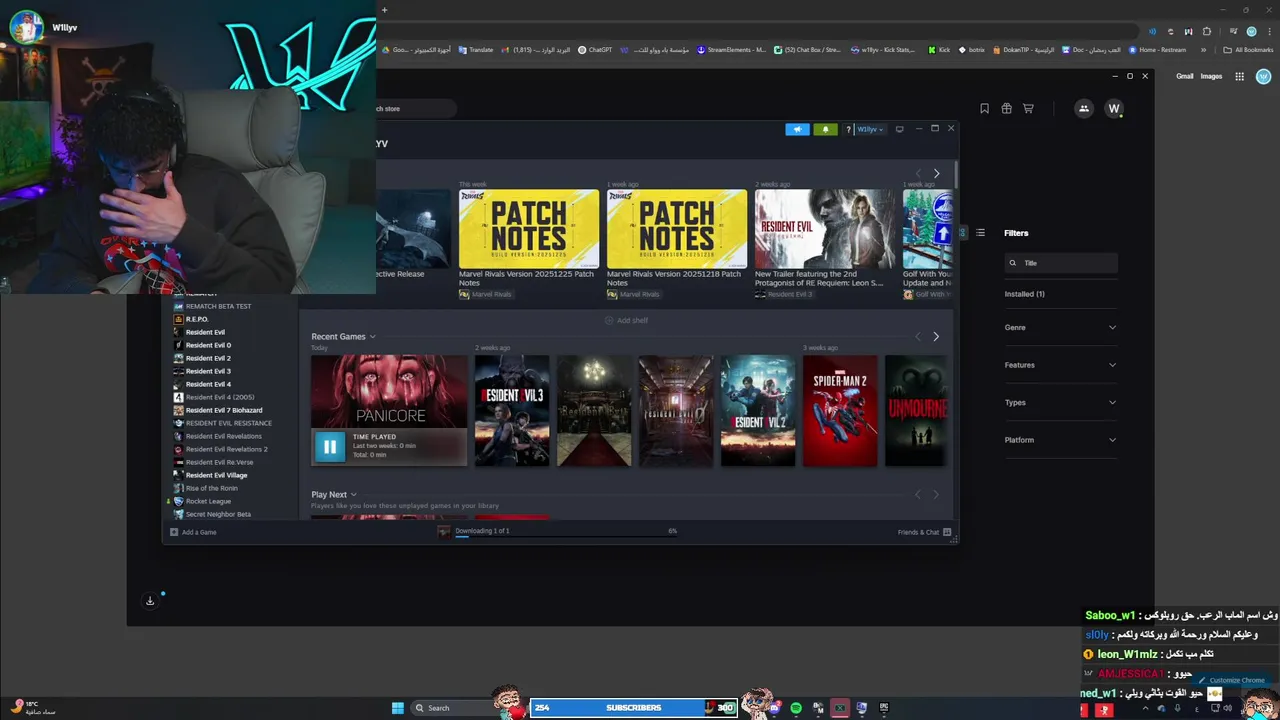Click the Filters list icon

click(980, 233)
